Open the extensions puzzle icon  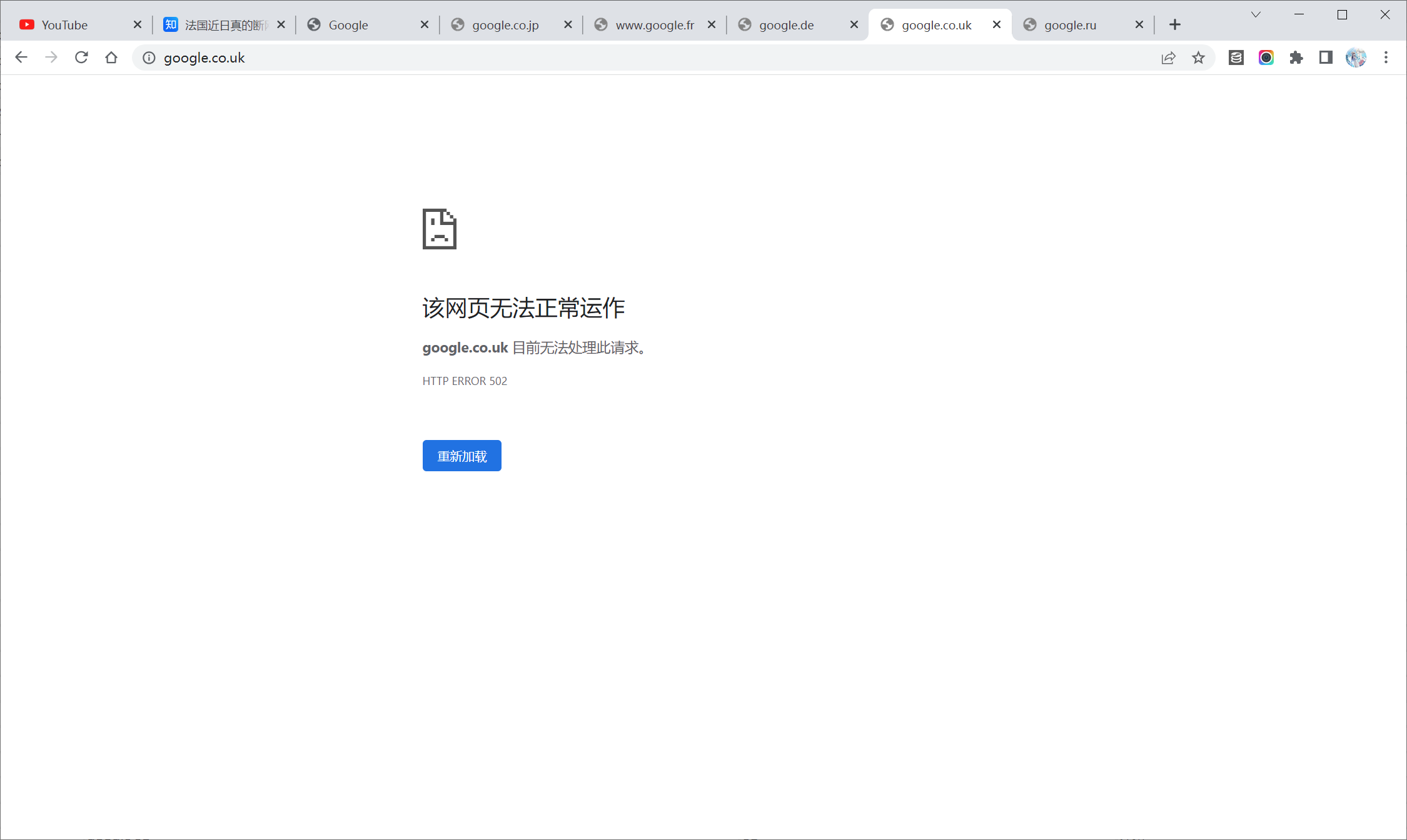tap(1296, 57)
